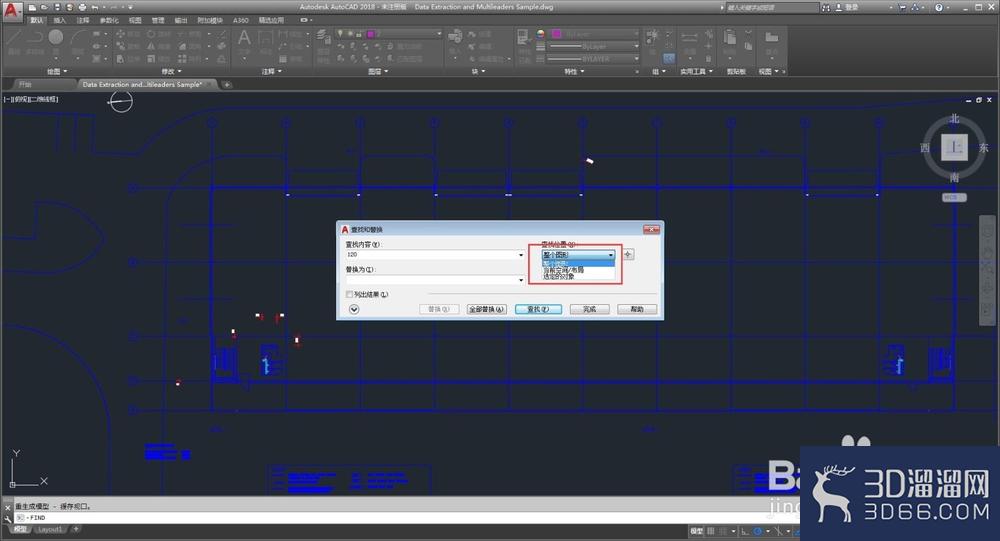
Task: Click the Print icon in quick access toolbar
Action: 82,8
